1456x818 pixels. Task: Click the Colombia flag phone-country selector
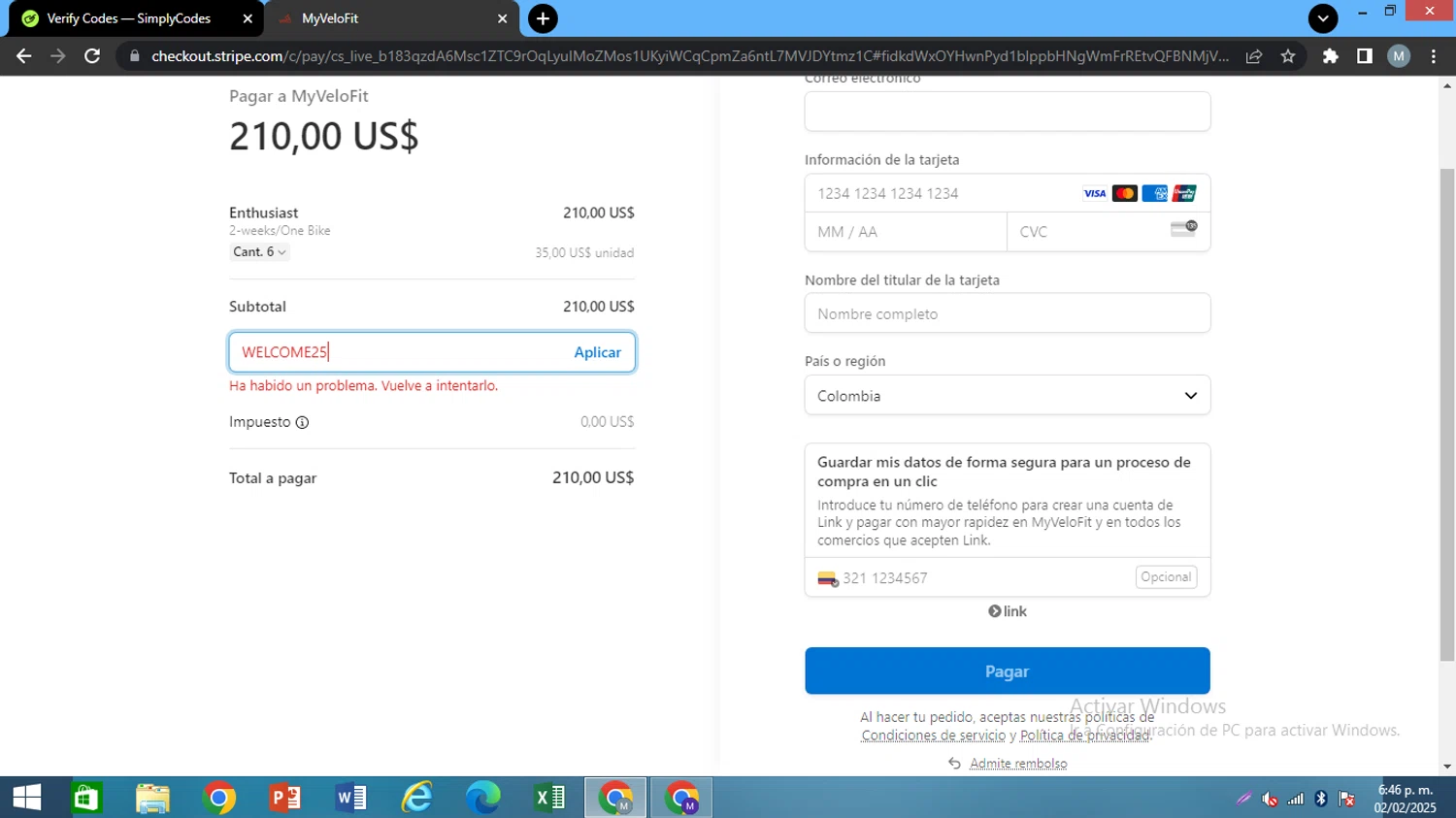coord(827,578)
